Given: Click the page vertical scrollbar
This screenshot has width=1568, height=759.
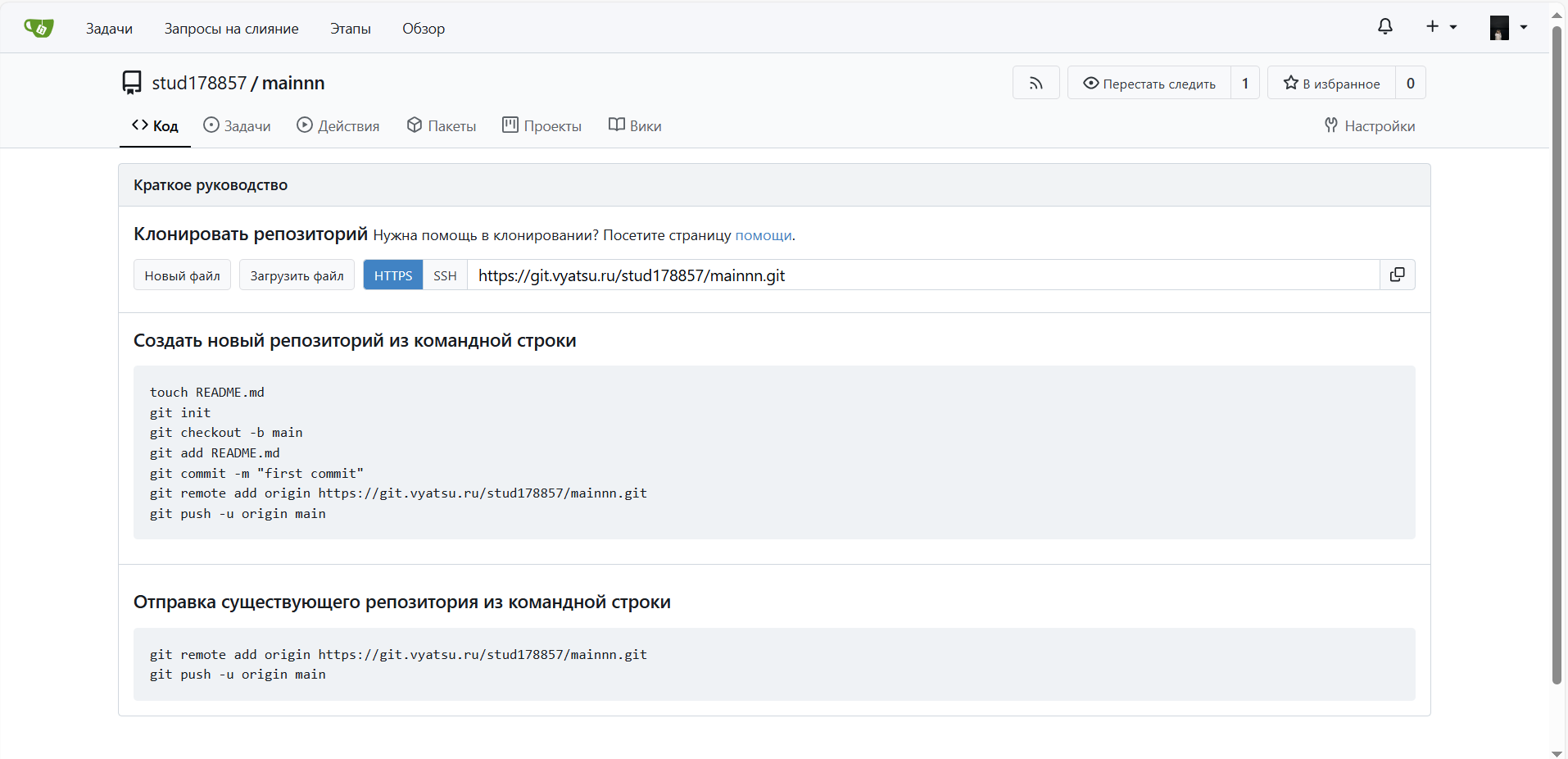Looking at the screenshot, I should 1557,352.
